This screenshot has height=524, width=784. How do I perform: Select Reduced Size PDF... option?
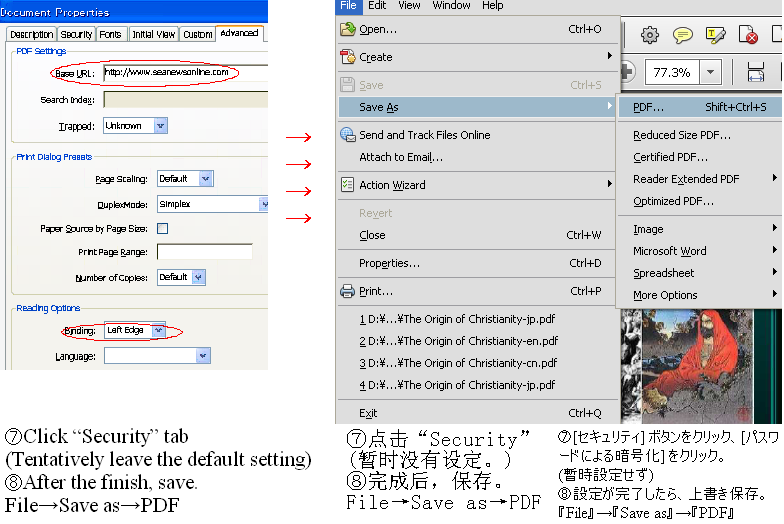682,135
